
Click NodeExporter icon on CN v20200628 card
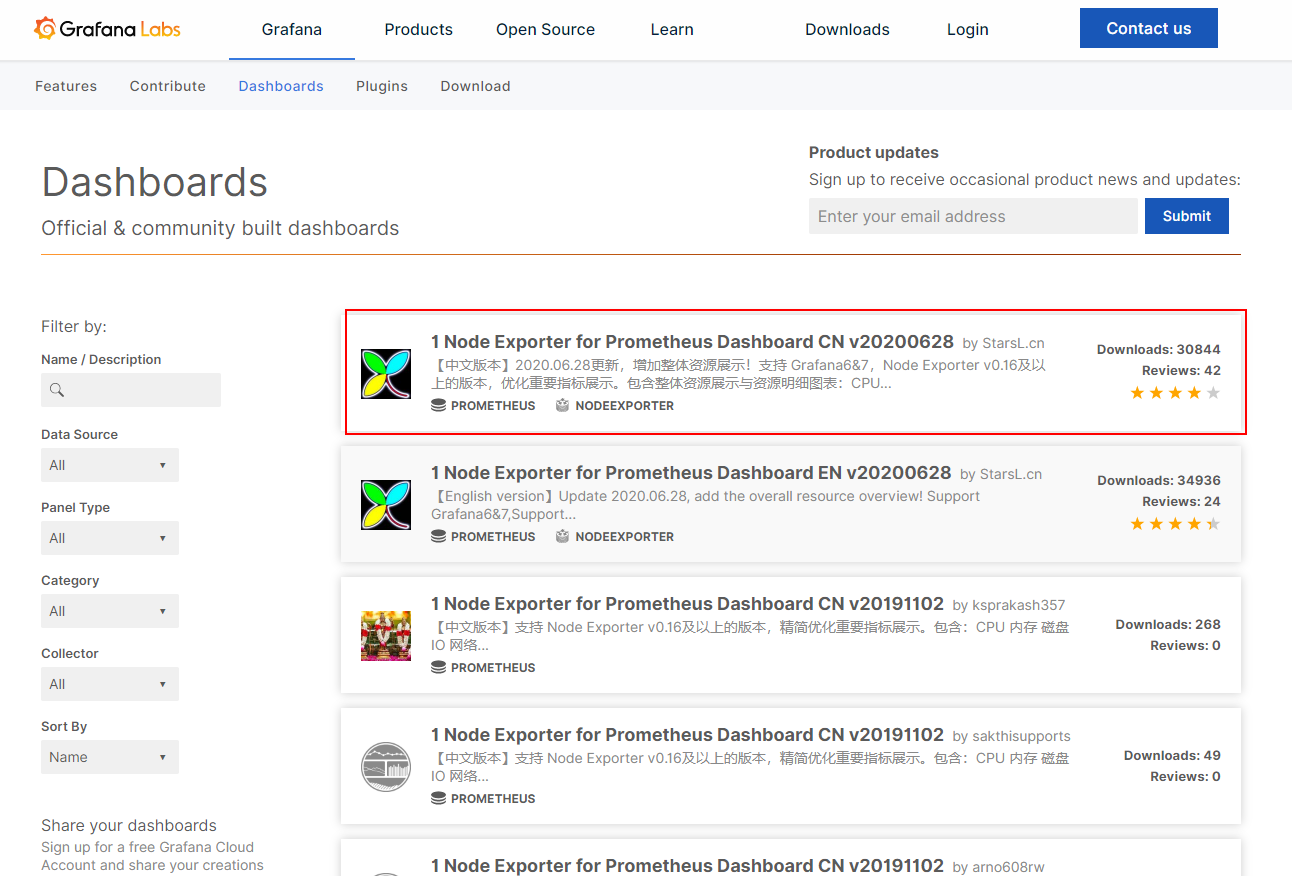coord(562,406)
